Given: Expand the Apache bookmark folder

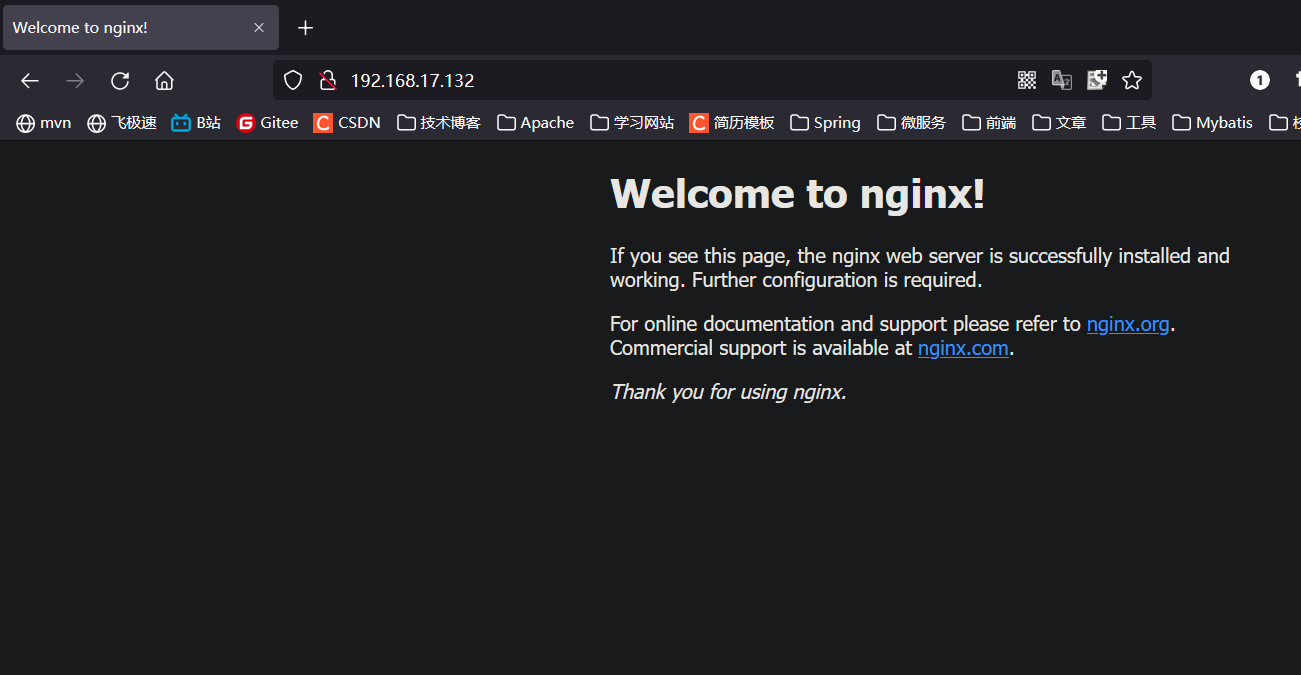Looking at the screenshot, I should [536, 123].
